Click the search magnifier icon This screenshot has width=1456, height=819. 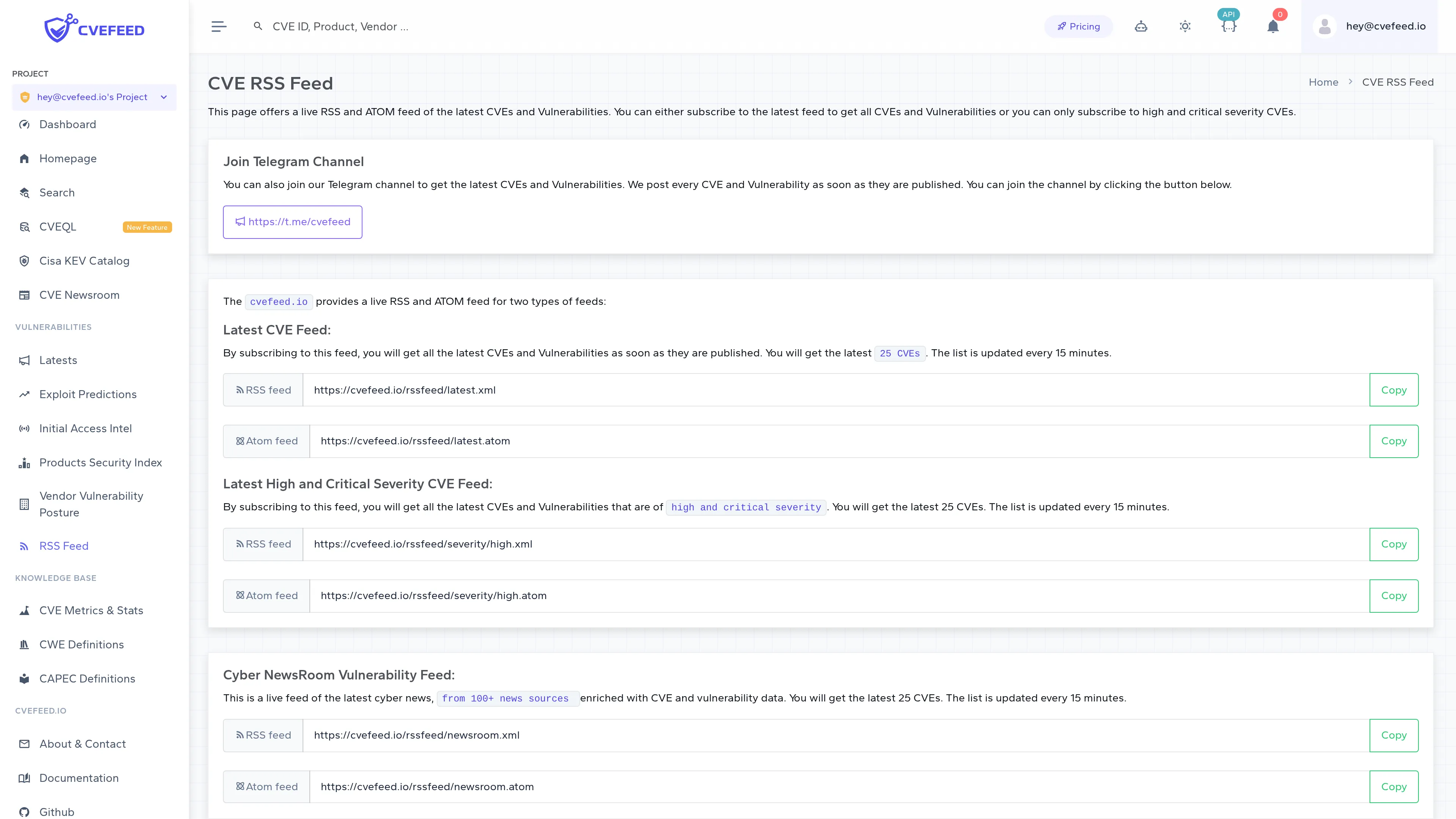tap(258, 26)
